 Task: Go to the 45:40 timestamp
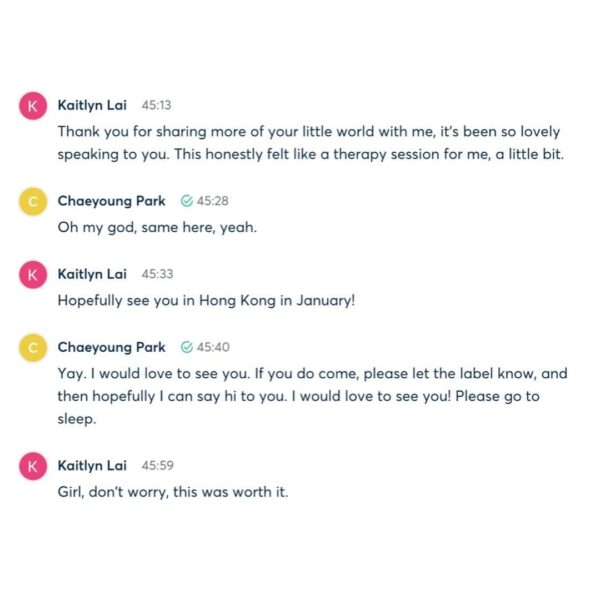coord(213,347)
